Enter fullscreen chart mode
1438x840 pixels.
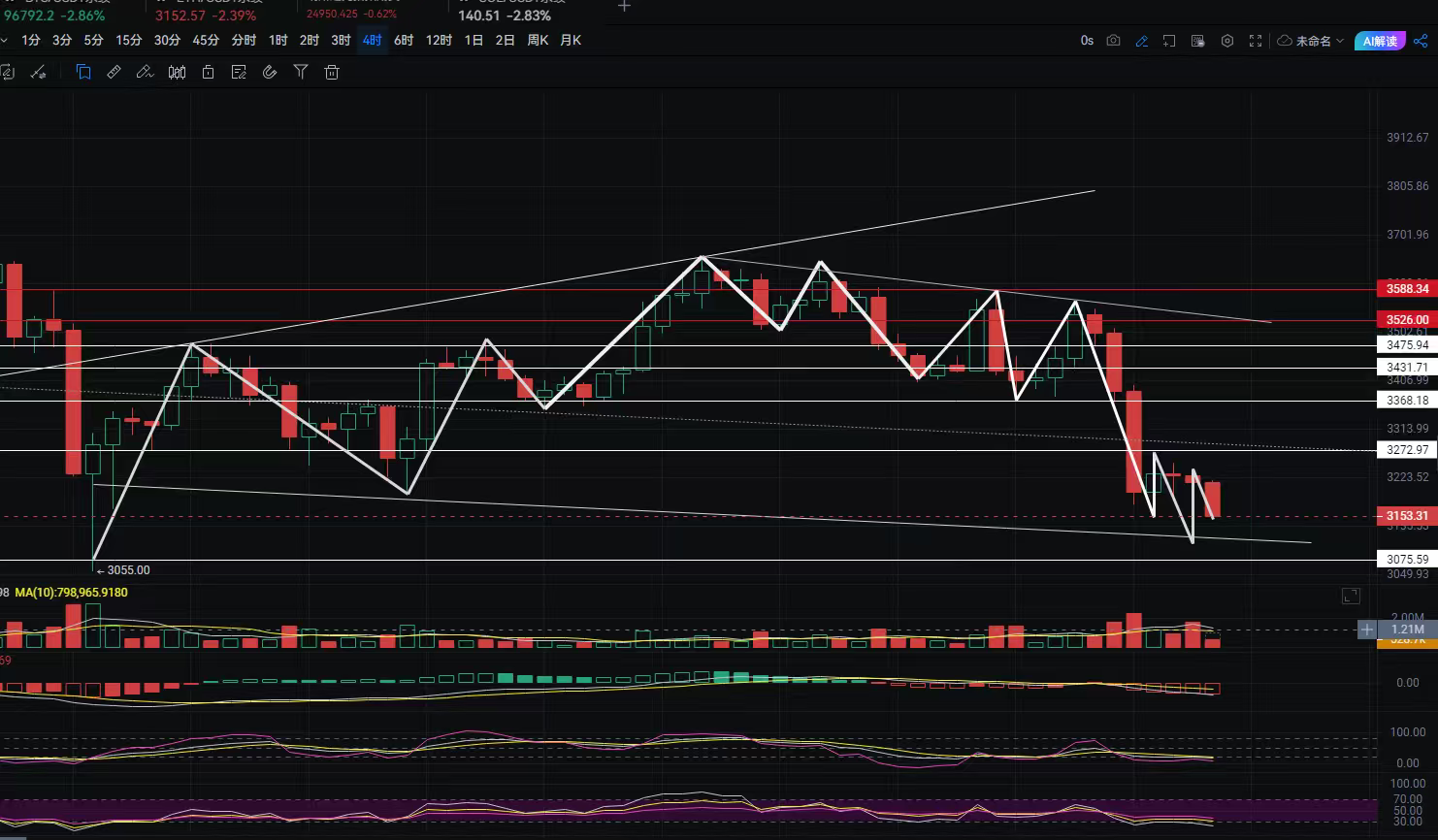tap(1256, 41)
